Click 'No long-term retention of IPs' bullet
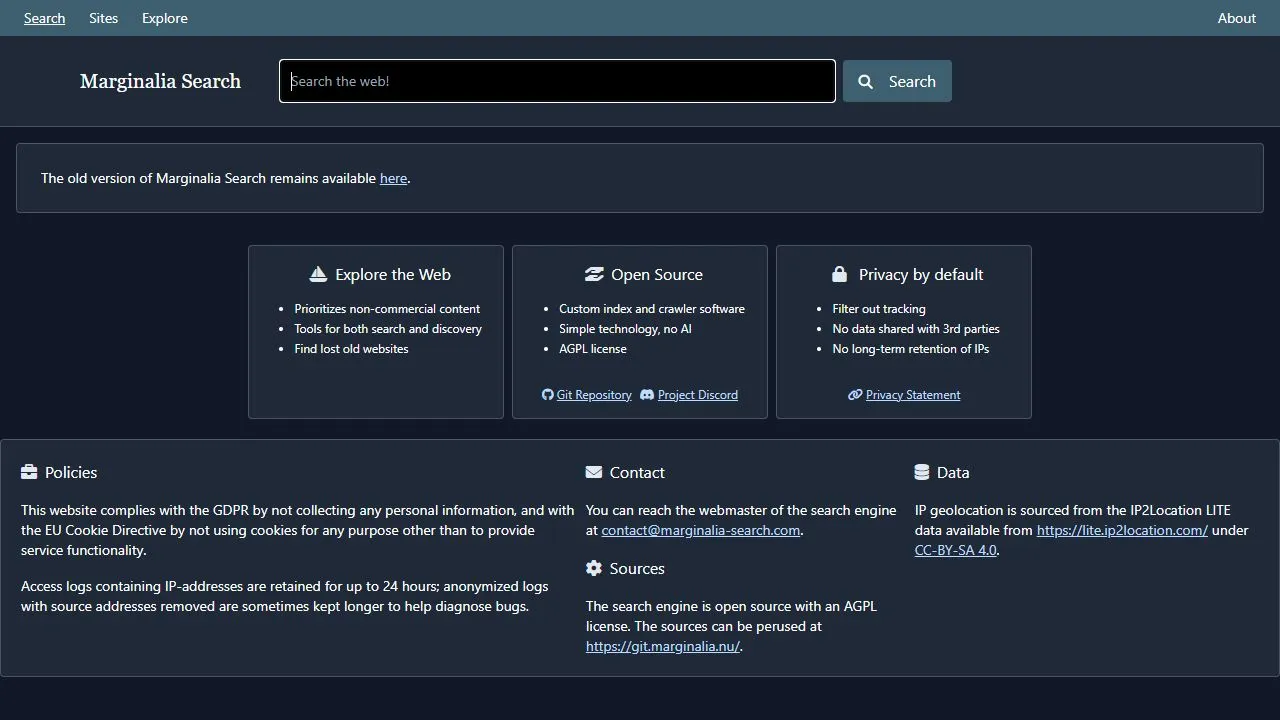The width and height of the screenshot is (1280, 720). (911, 349)
